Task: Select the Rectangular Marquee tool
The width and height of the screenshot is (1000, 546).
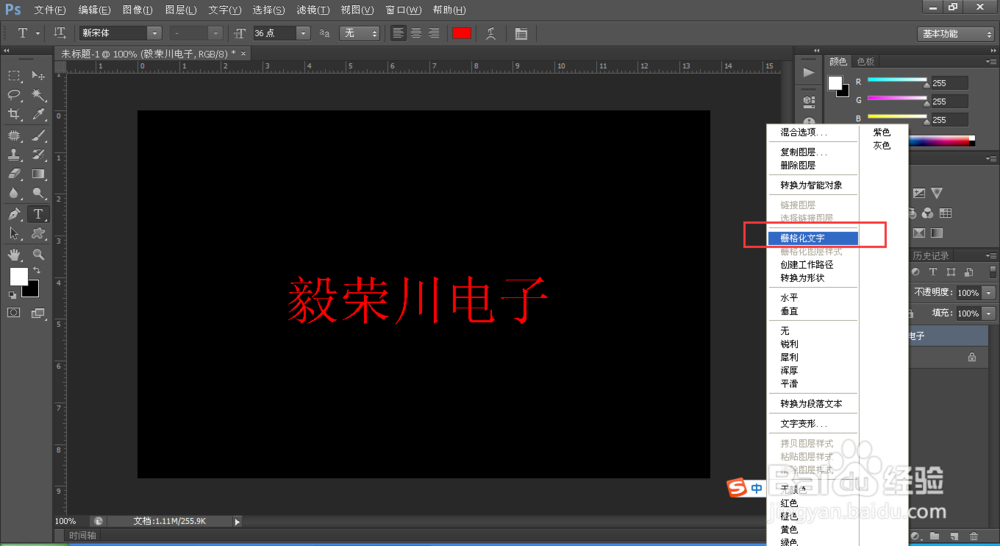Action: pyautogui.click(x=14, y=76)
